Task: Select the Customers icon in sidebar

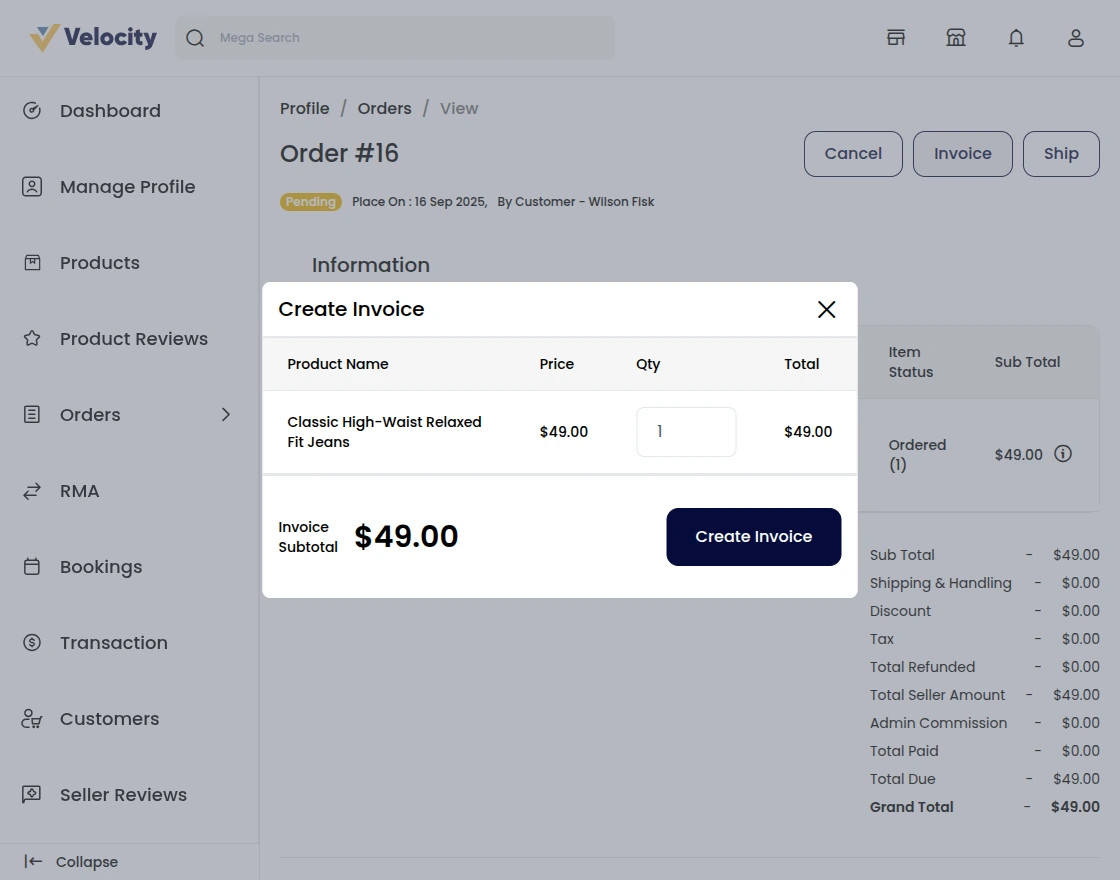Action: [x=30, y=718]
